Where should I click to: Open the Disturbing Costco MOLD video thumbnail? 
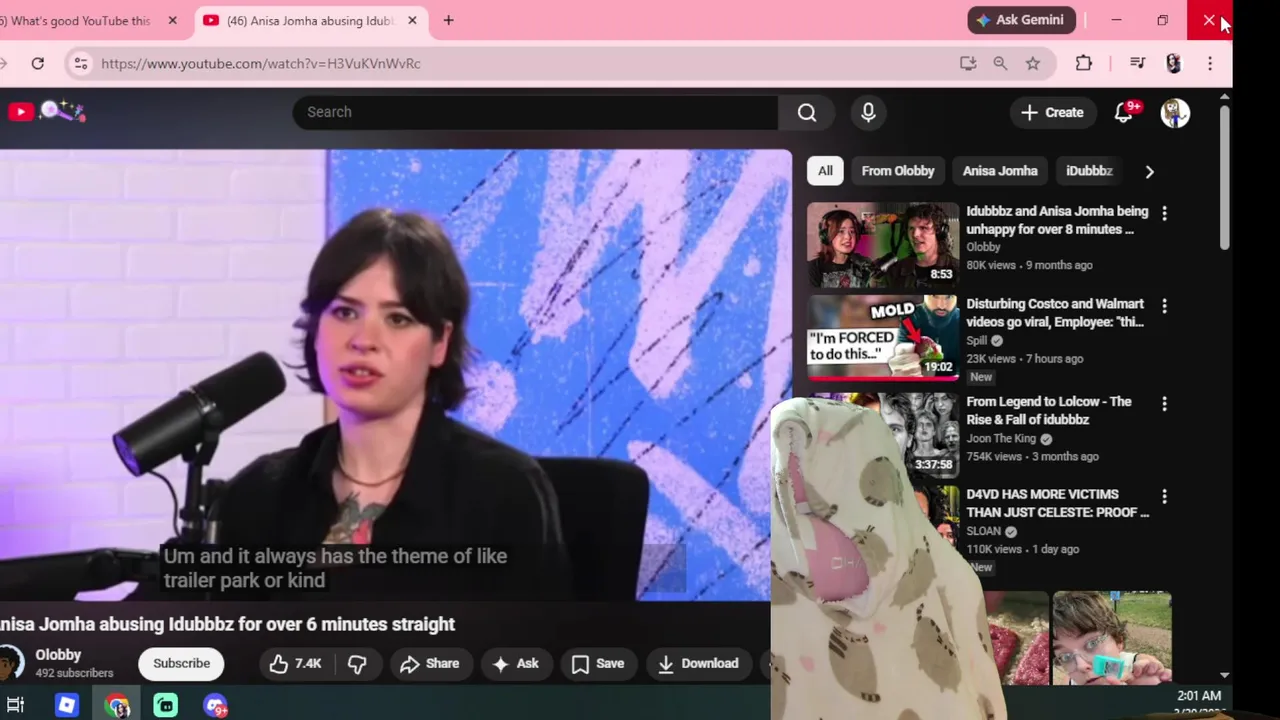coord(883,338)
